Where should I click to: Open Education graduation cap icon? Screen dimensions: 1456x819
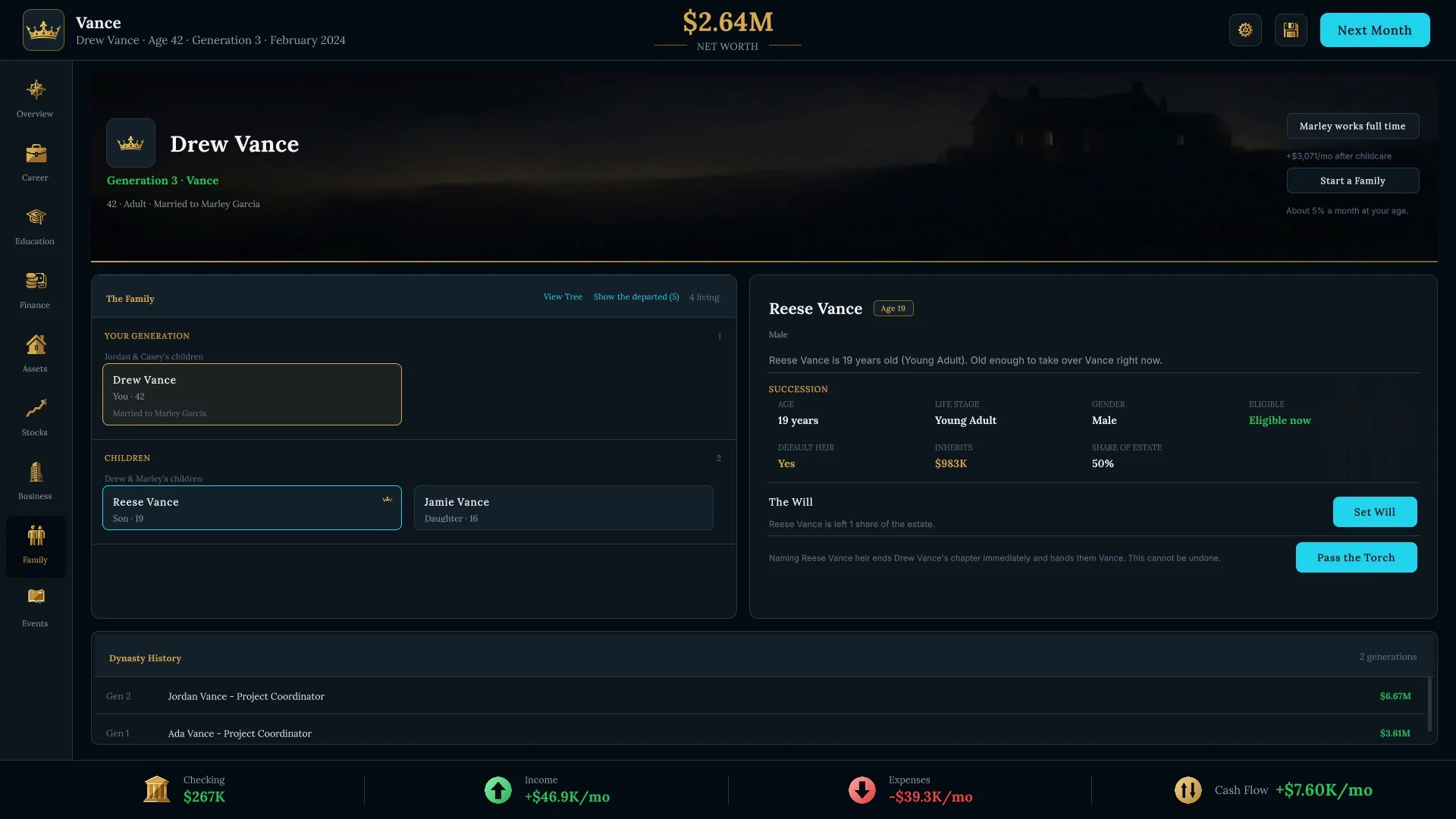coord(36,218)
